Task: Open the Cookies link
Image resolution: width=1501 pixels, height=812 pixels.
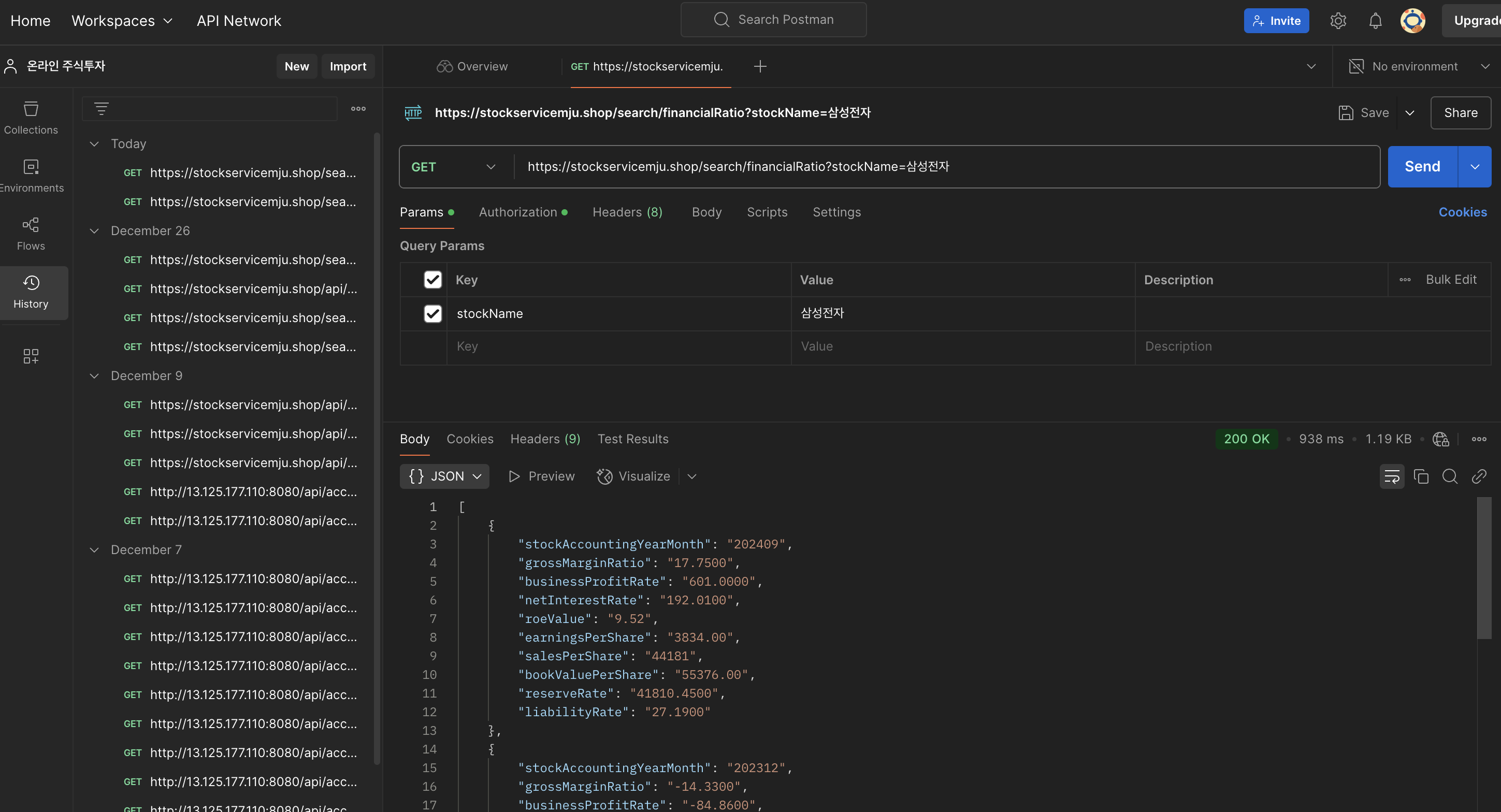Action: click(x=1463, y=213)
